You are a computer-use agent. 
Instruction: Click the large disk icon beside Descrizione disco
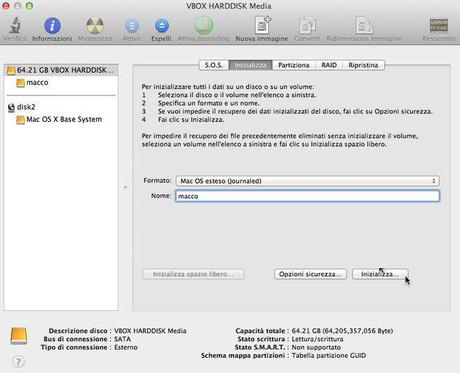[x=19, y=335]
